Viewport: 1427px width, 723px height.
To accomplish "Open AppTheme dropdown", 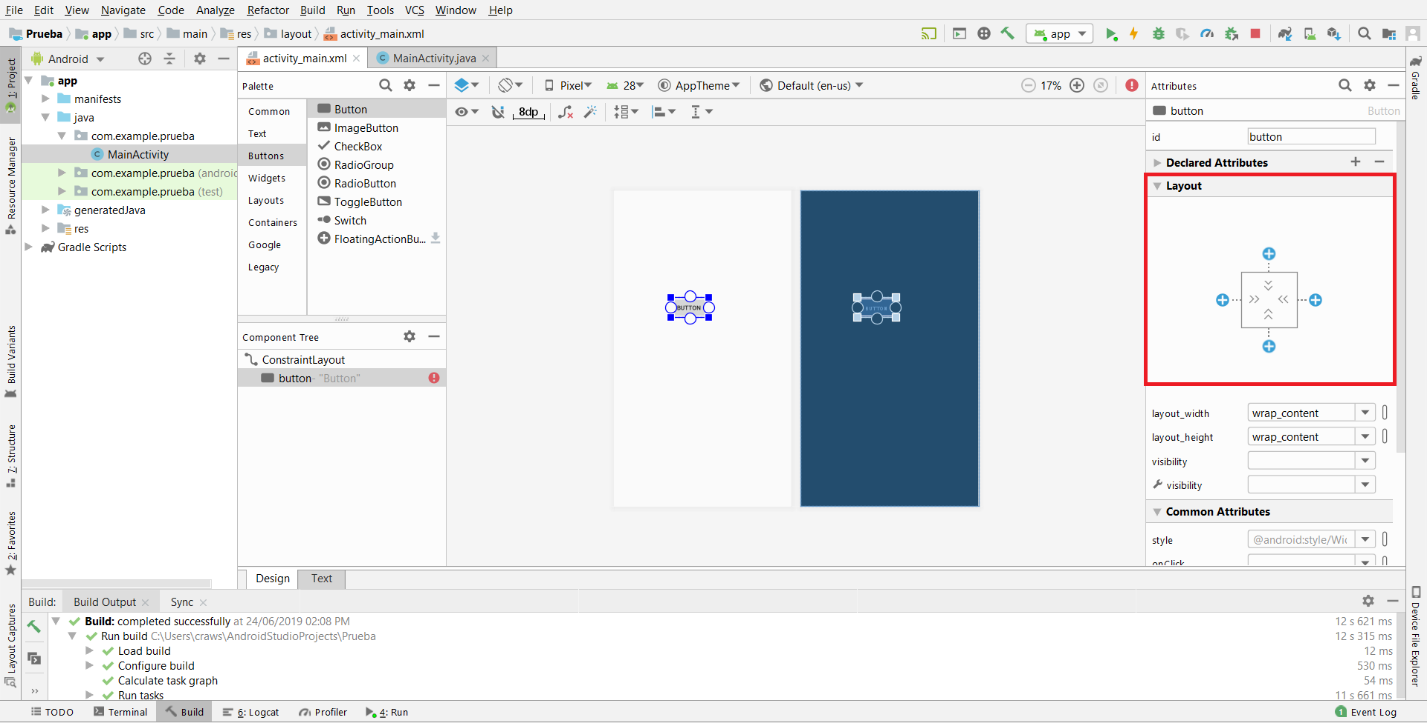I will [700, 85].
